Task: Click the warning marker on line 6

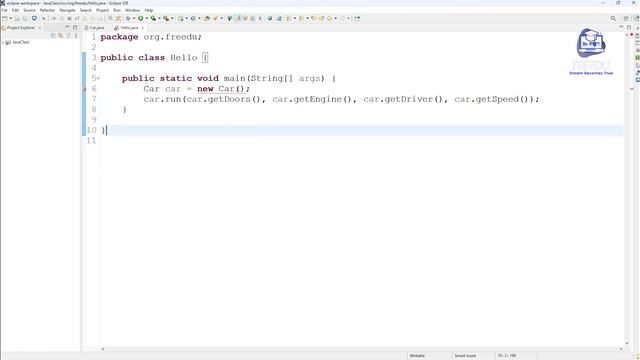Action: pyautogui.click(x=84, y=89)
